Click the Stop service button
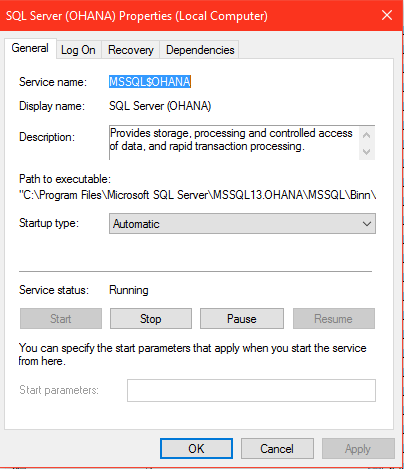This screenshot has width=404, height=469. click(x=151, y=319)
